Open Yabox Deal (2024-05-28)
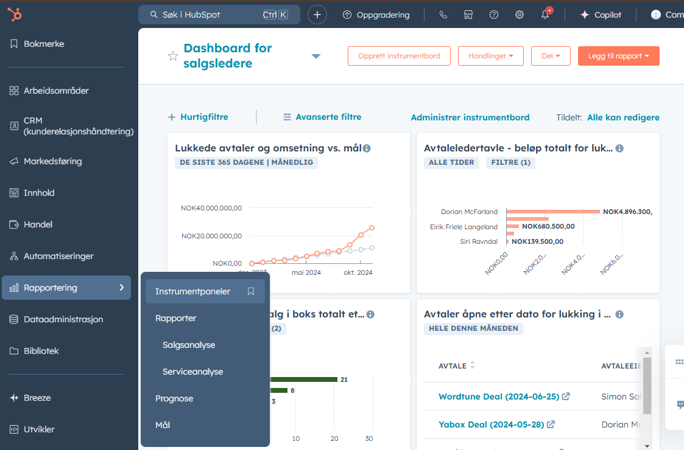Image resolution: width=684 pixels, height=450 pixels. (491, 424)
